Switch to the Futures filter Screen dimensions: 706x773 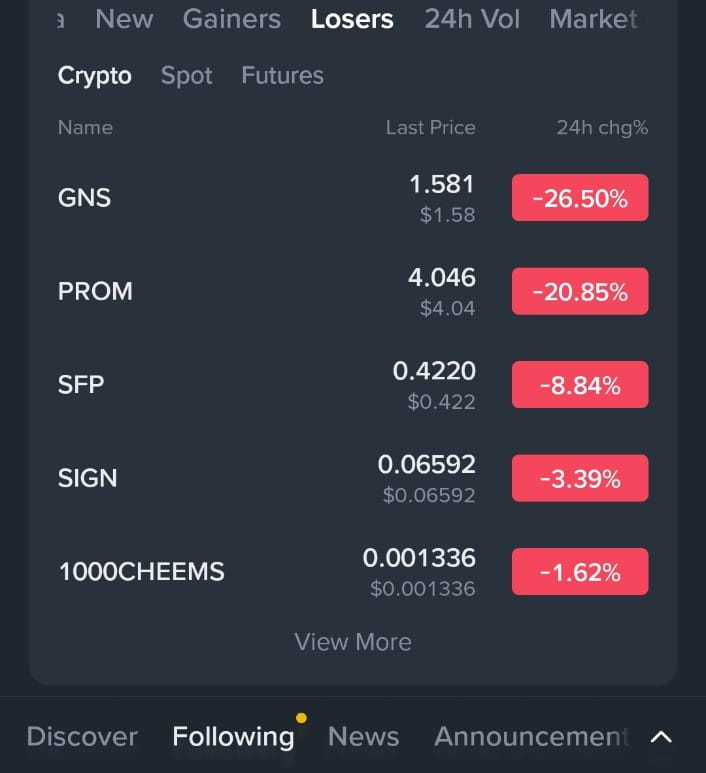coord(282,75)
